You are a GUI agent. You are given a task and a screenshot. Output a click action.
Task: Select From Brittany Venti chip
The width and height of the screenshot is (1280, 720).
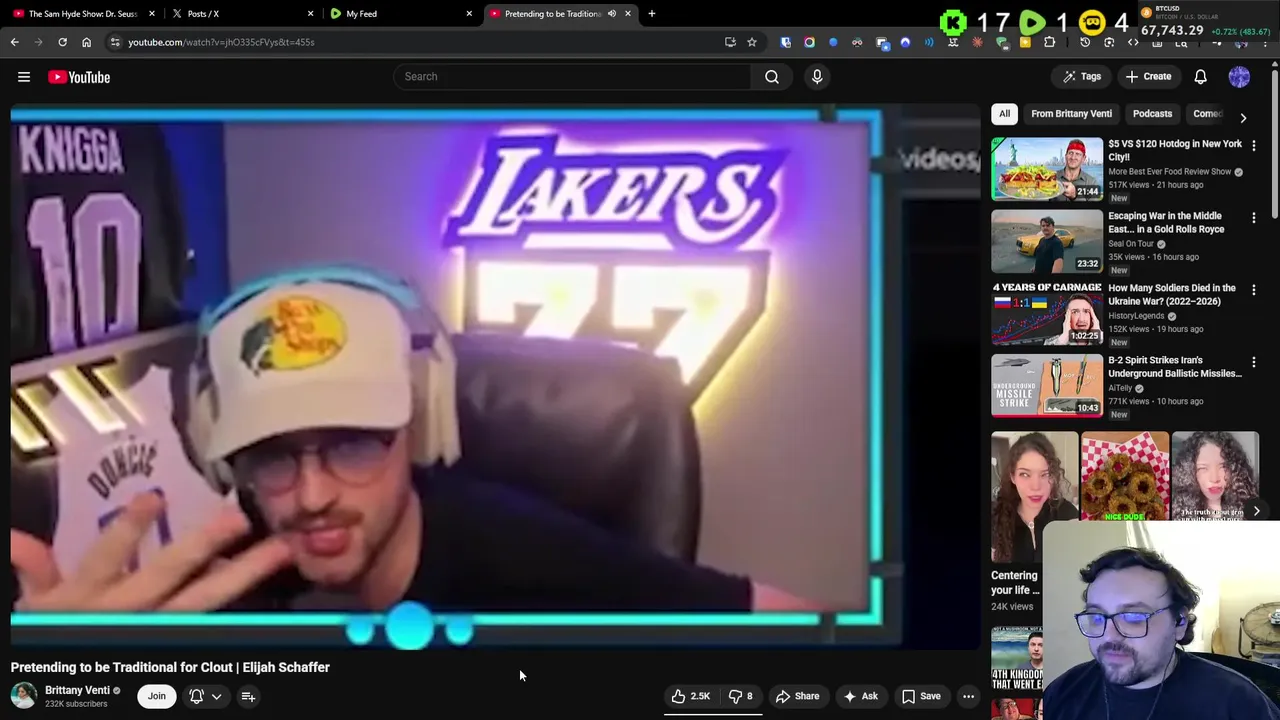coord(1071,114)
